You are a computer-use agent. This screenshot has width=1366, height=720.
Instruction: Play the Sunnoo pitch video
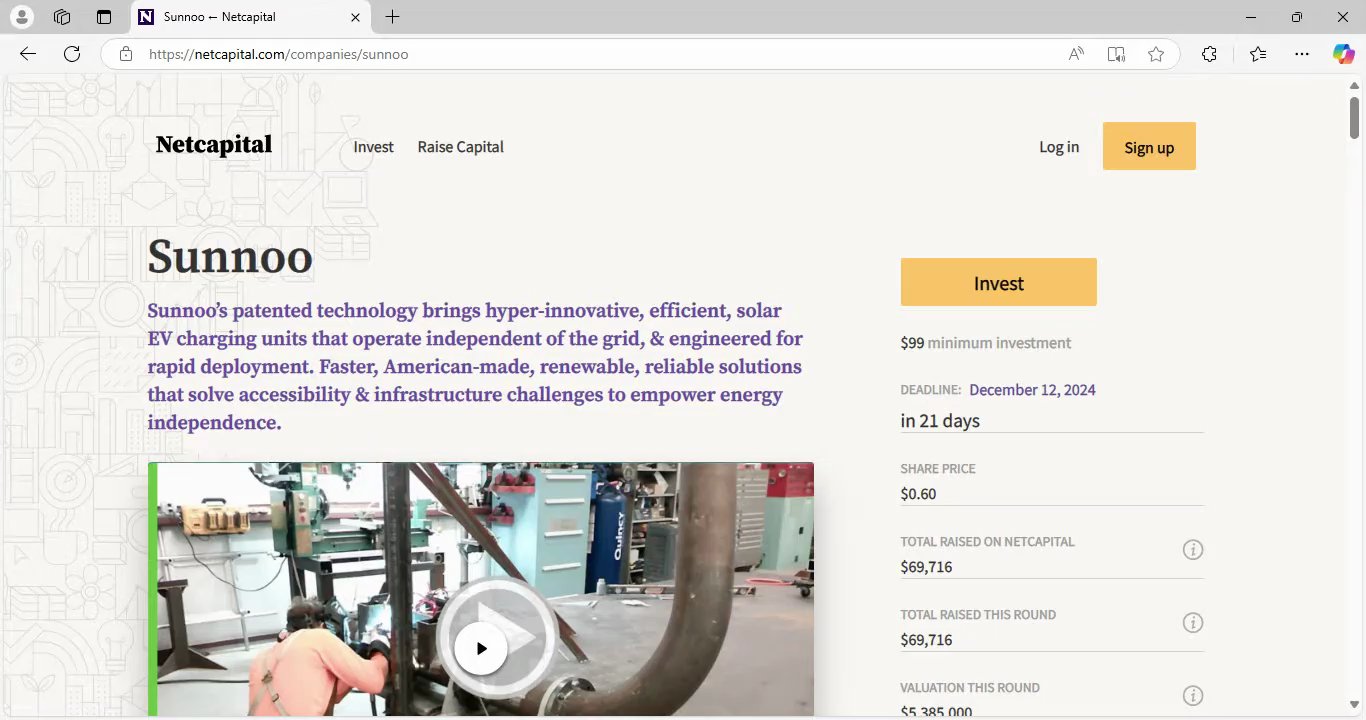[x=481, y=648]
